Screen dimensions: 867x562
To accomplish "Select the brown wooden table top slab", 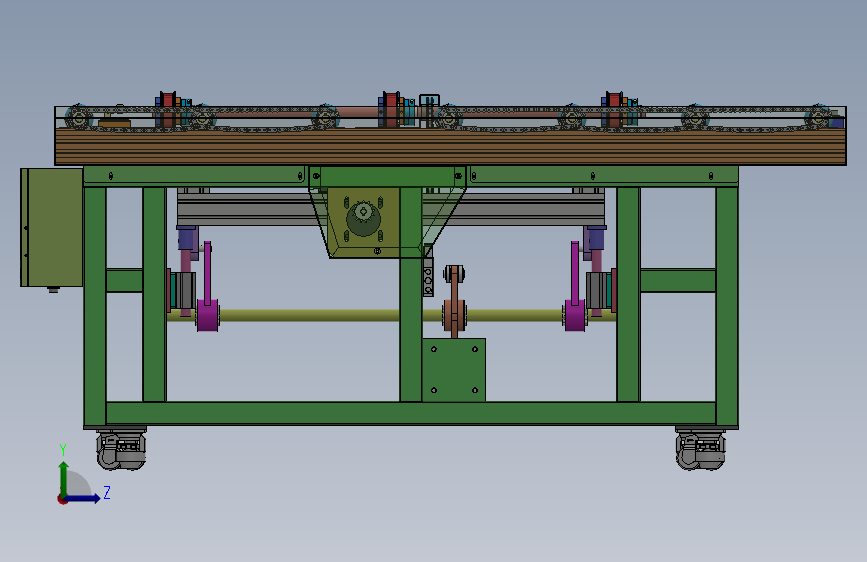I will point(450,146).
